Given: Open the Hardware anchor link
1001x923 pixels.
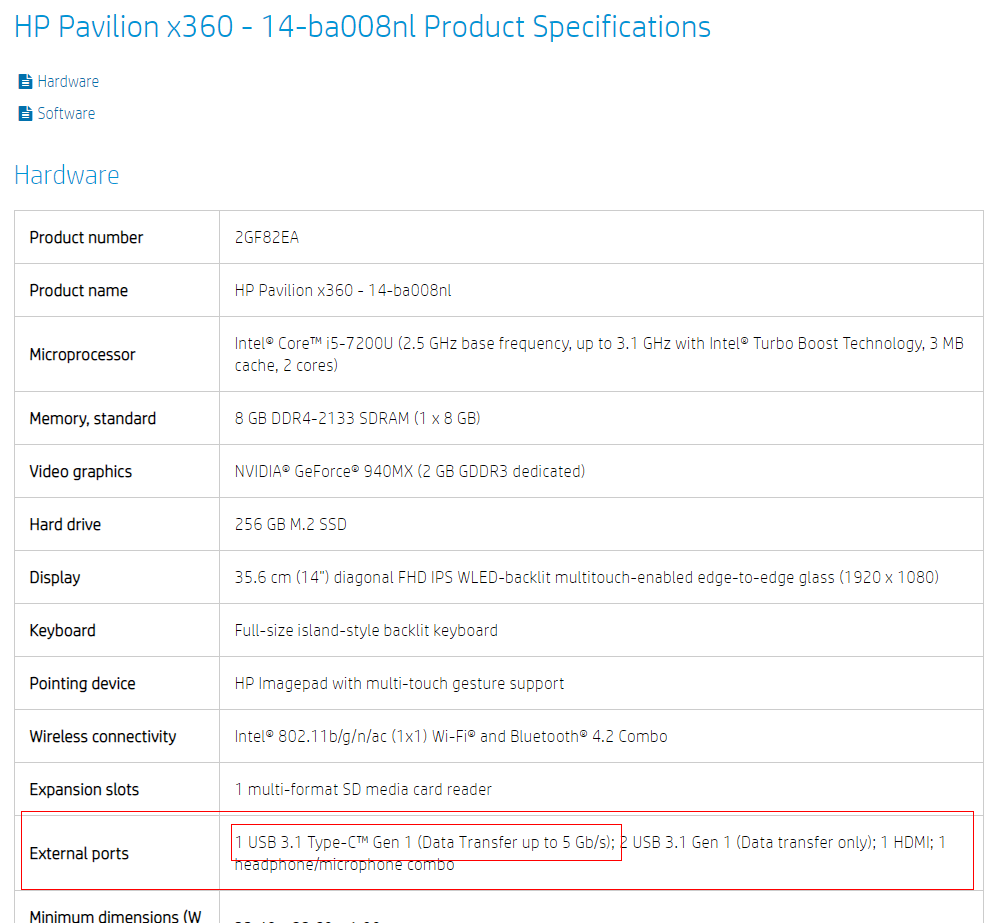Looking at the screenshot, I should pos(68,82).
